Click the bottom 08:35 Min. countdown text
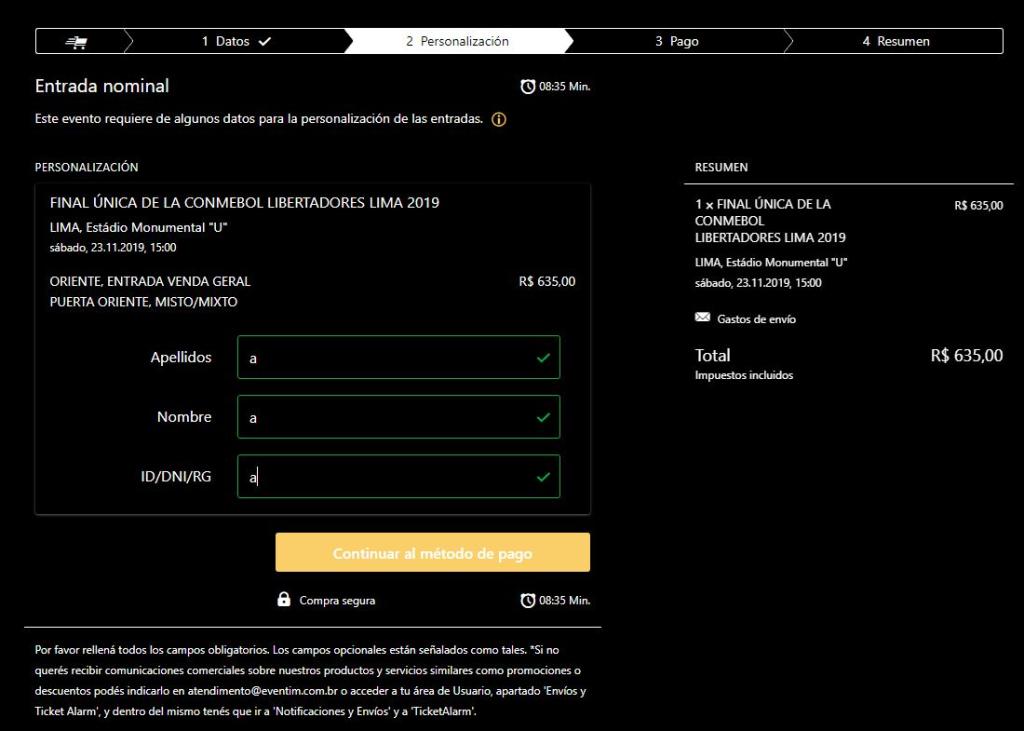The height and width of the screenshot is (731, 1024). 564,600
